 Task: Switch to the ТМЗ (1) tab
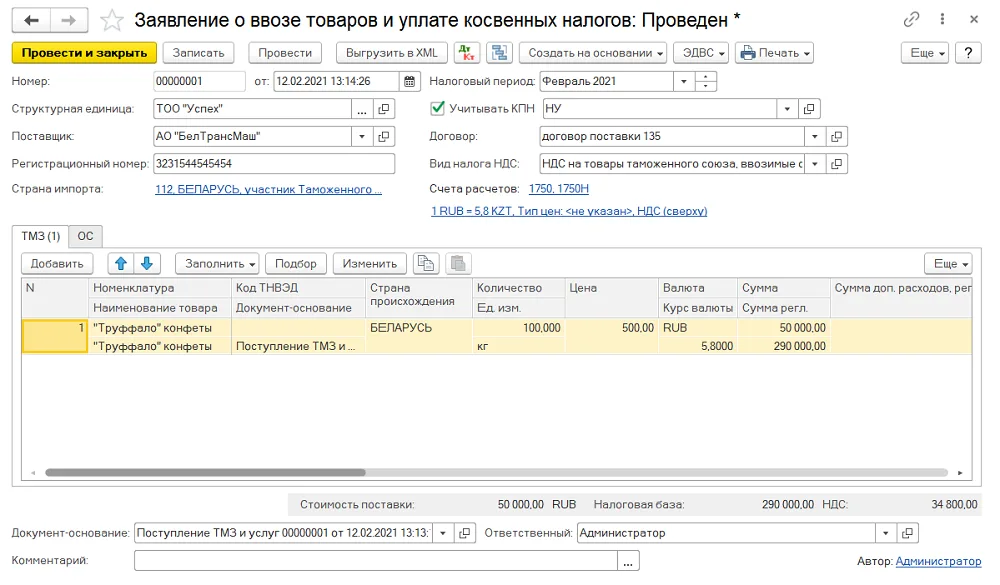[x=41, y=236]
